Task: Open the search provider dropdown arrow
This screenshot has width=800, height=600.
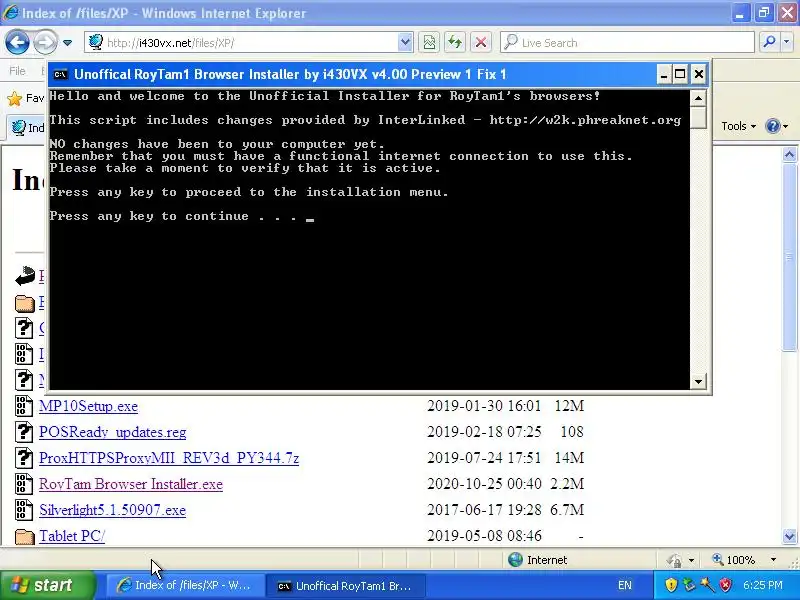Action: tap(787, 43)
